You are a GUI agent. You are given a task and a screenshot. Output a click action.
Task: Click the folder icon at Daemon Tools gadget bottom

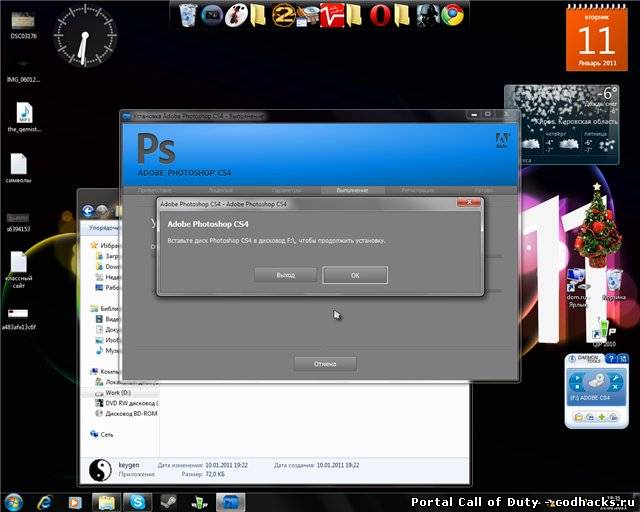tap(578, 417)
